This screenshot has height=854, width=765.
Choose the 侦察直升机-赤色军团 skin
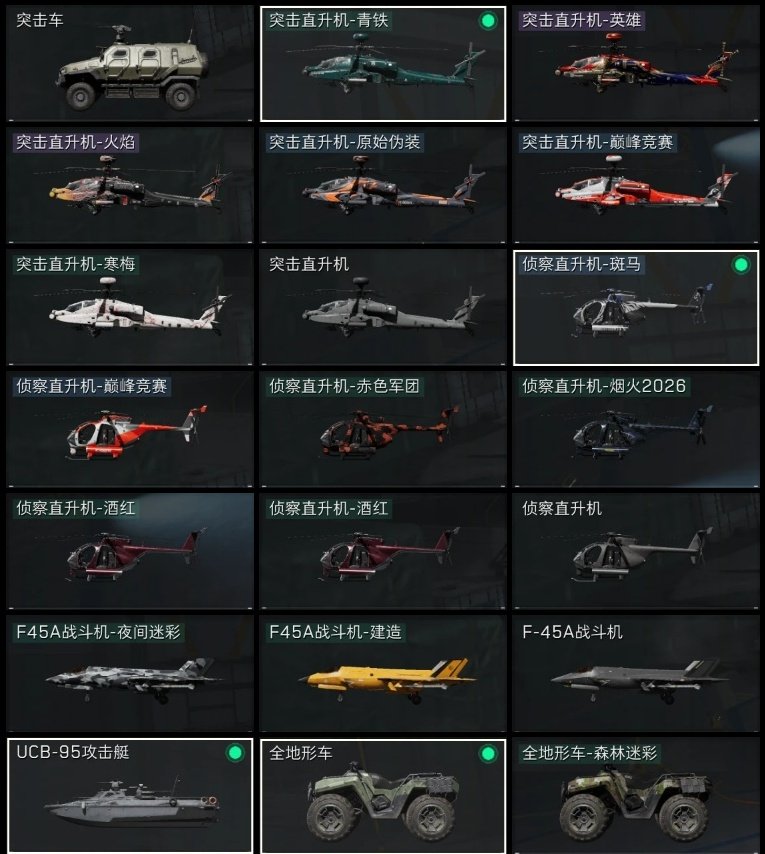click(383, 429)
